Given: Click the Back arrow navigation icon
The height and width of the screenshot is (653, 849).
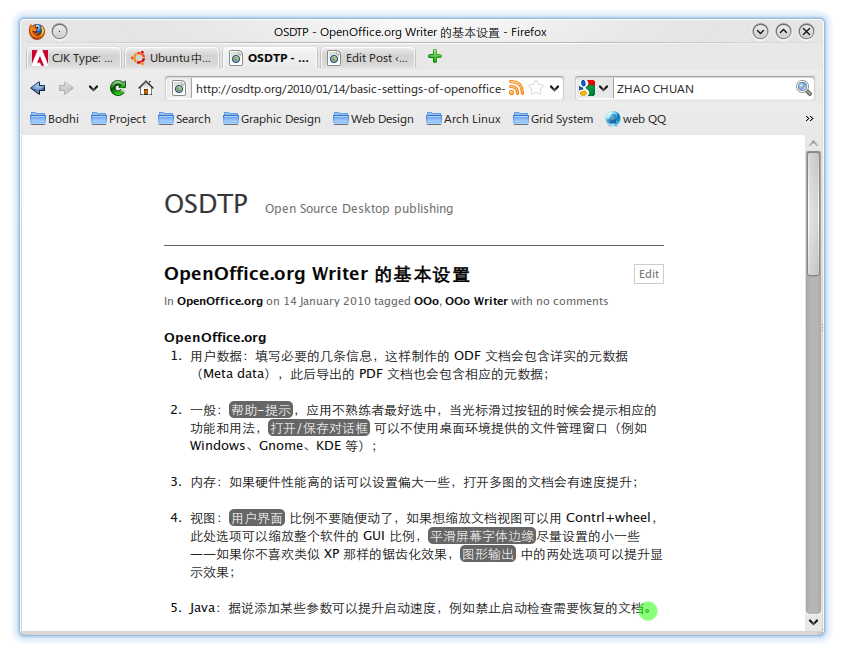Looking at the screenshot, I should pyautogui.click(x=38, y=88).
